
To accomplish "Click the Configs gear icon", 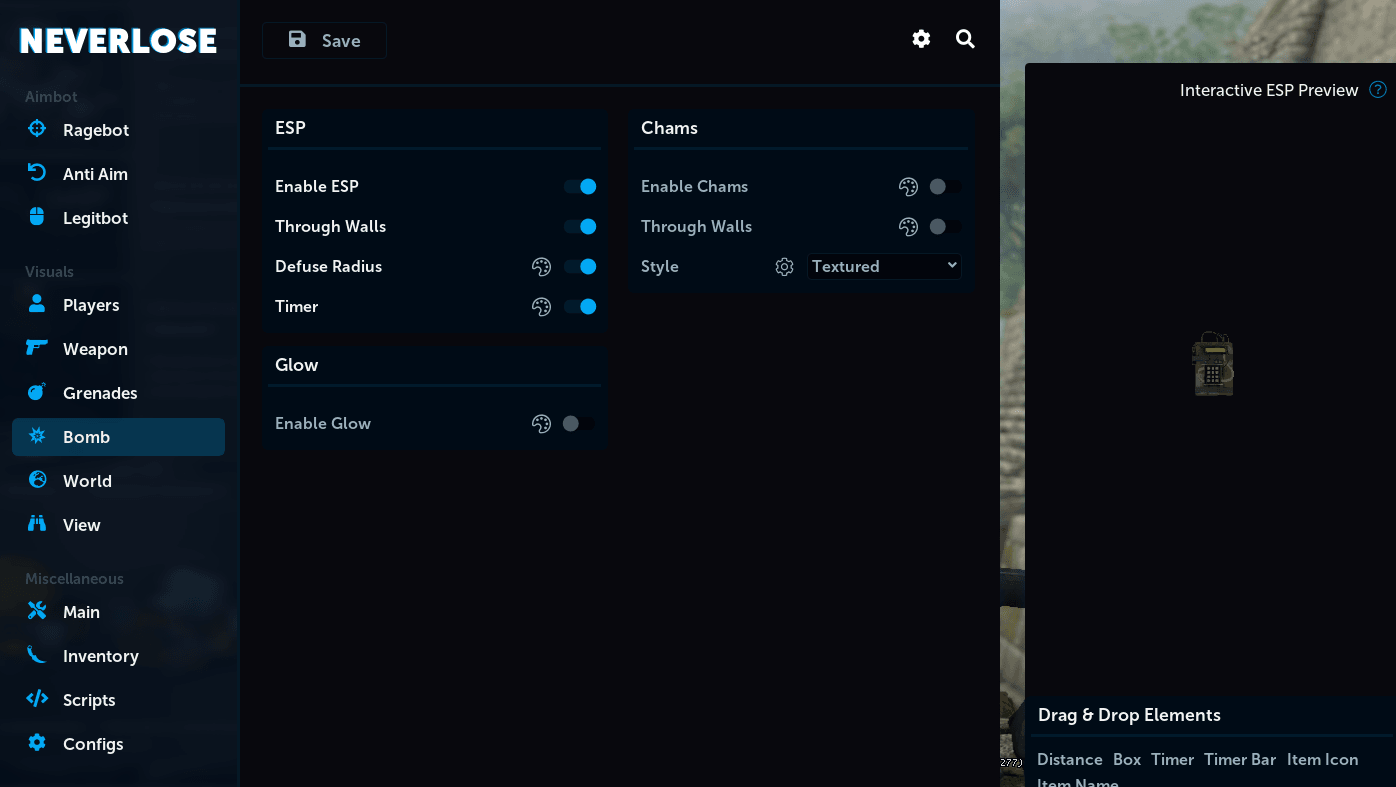I will 37,743.
